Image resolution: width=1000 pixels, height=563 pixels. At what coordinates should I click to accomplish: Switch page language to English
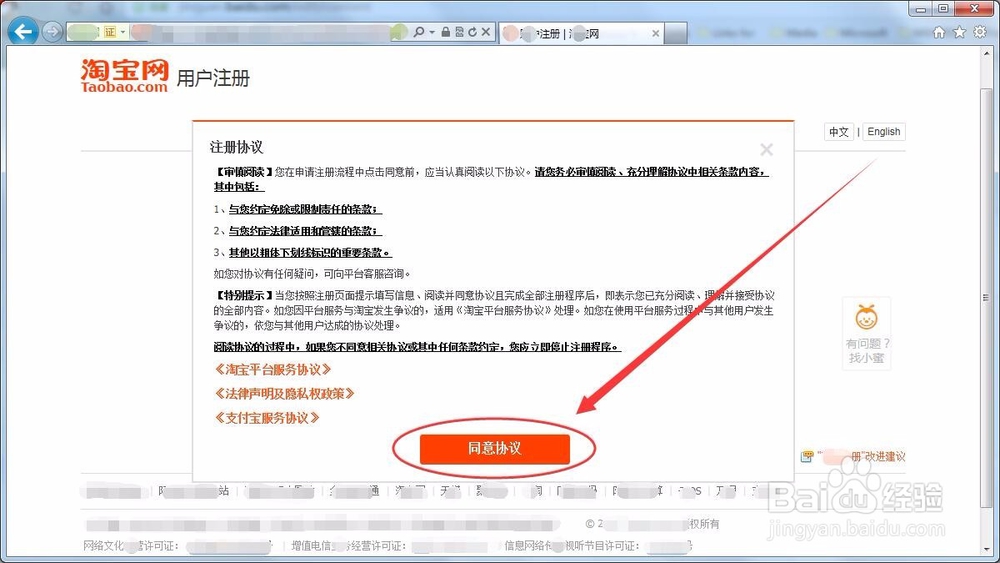click(884, 131)
